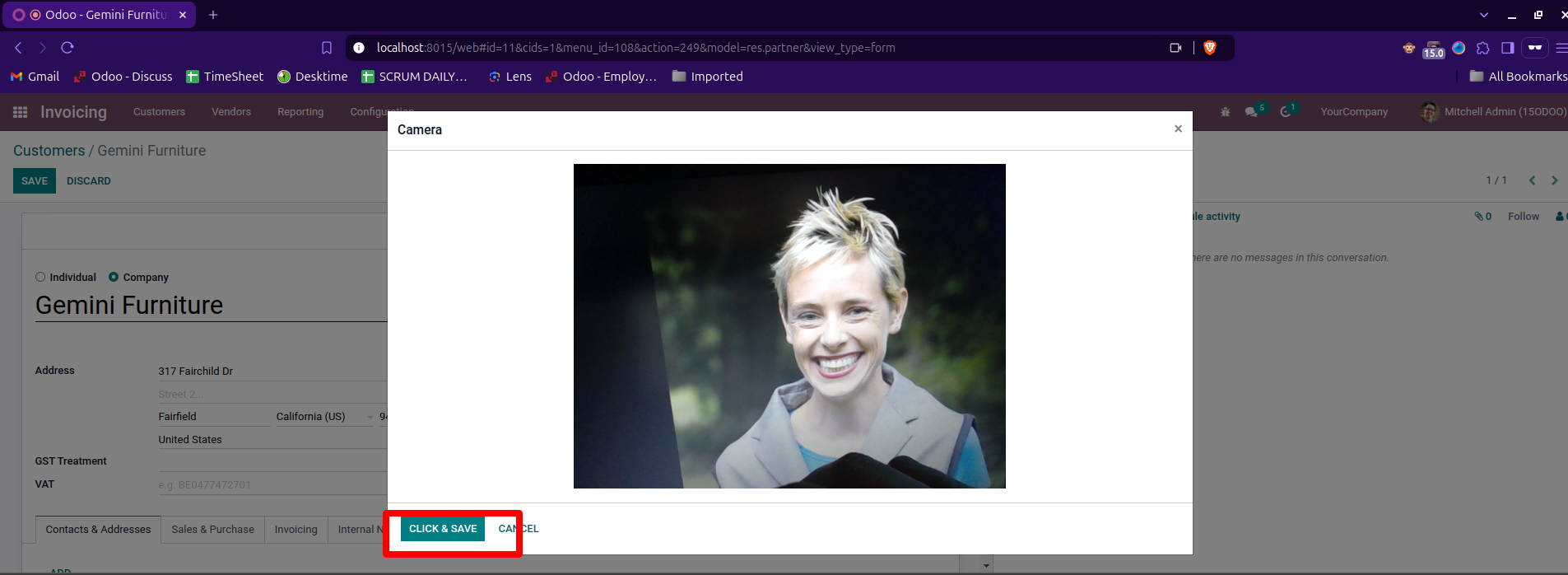This screenshot has height=575, width=1568.
Task: Open the GST Treatment selection field
Action: (272, 461)
